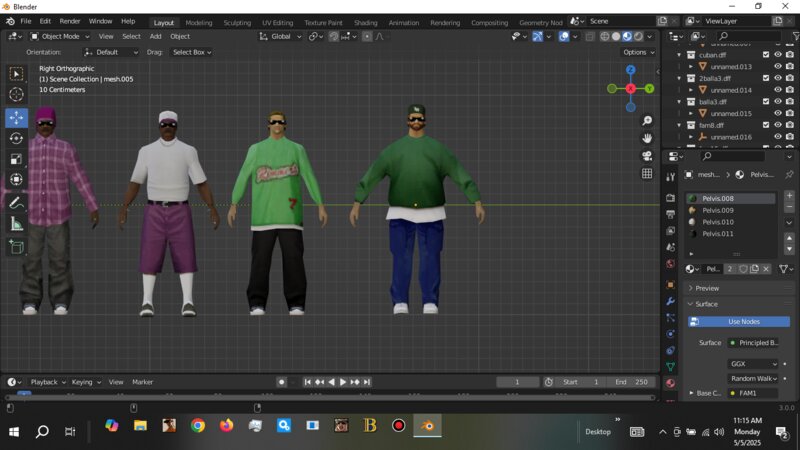Exclude 2balla3.dff collection checkbox
The height and width of the screenshot is (450, 800).
tap(766, 78)
